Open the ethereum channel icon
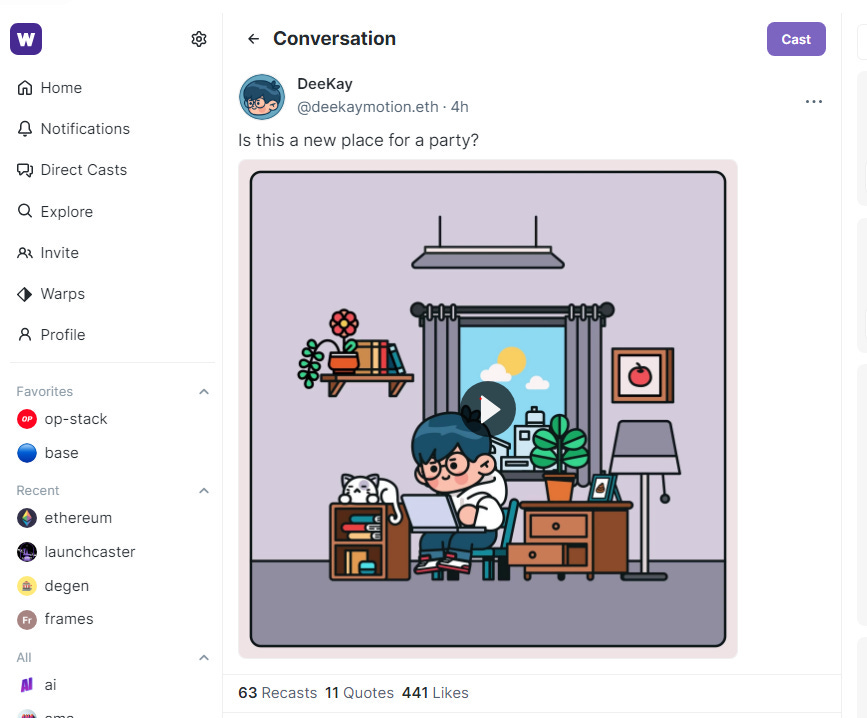867x718 pixels. [27, 518]
